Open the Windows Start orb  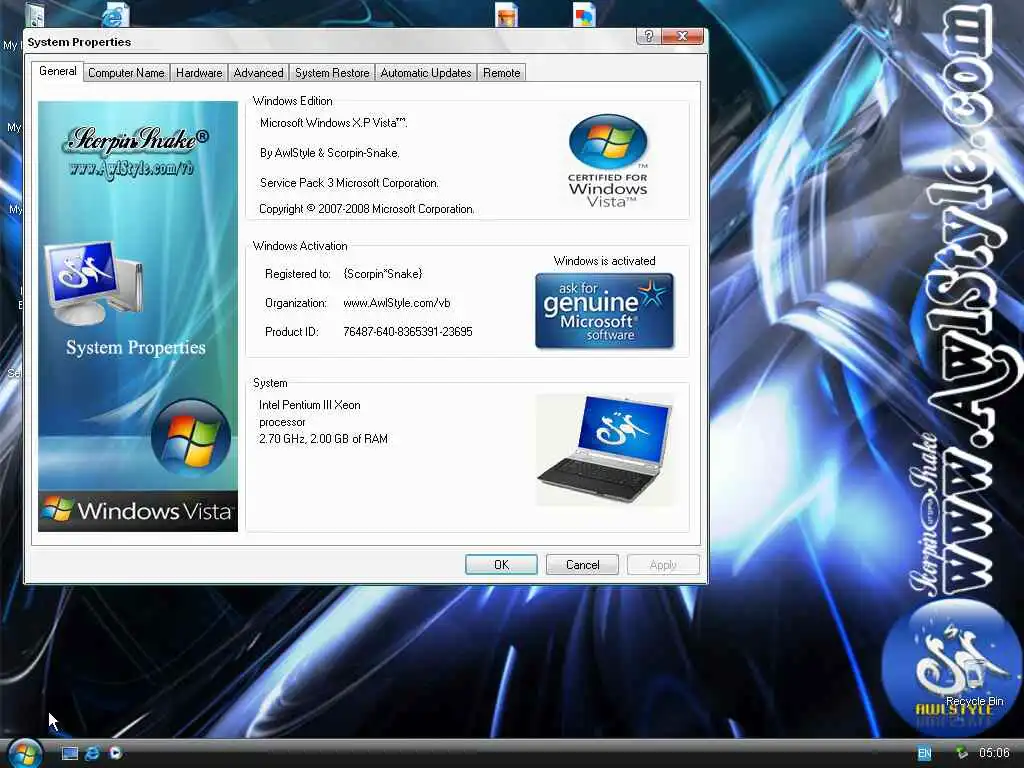[x=24, y=753]
